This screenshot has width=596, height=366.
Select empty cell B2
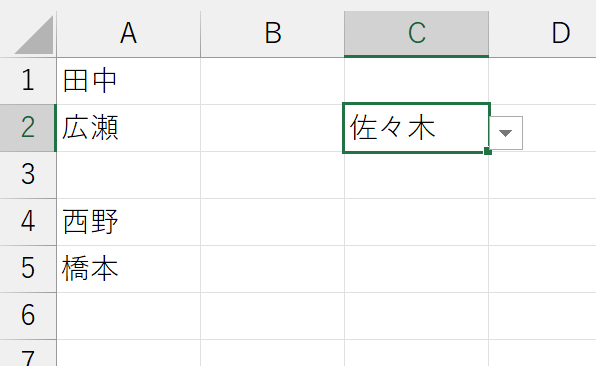coord(273,128)
